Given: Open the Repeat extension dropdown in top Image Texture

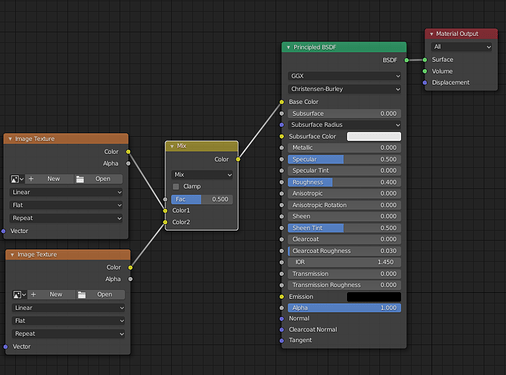Looking at the screenshot, I should tap(66, 218).
